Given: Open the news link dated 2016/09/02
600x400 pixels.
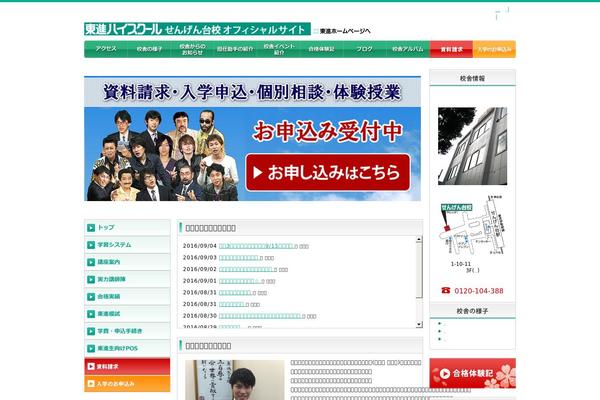Looking at the screenshot, I should (x=246, y=269).
